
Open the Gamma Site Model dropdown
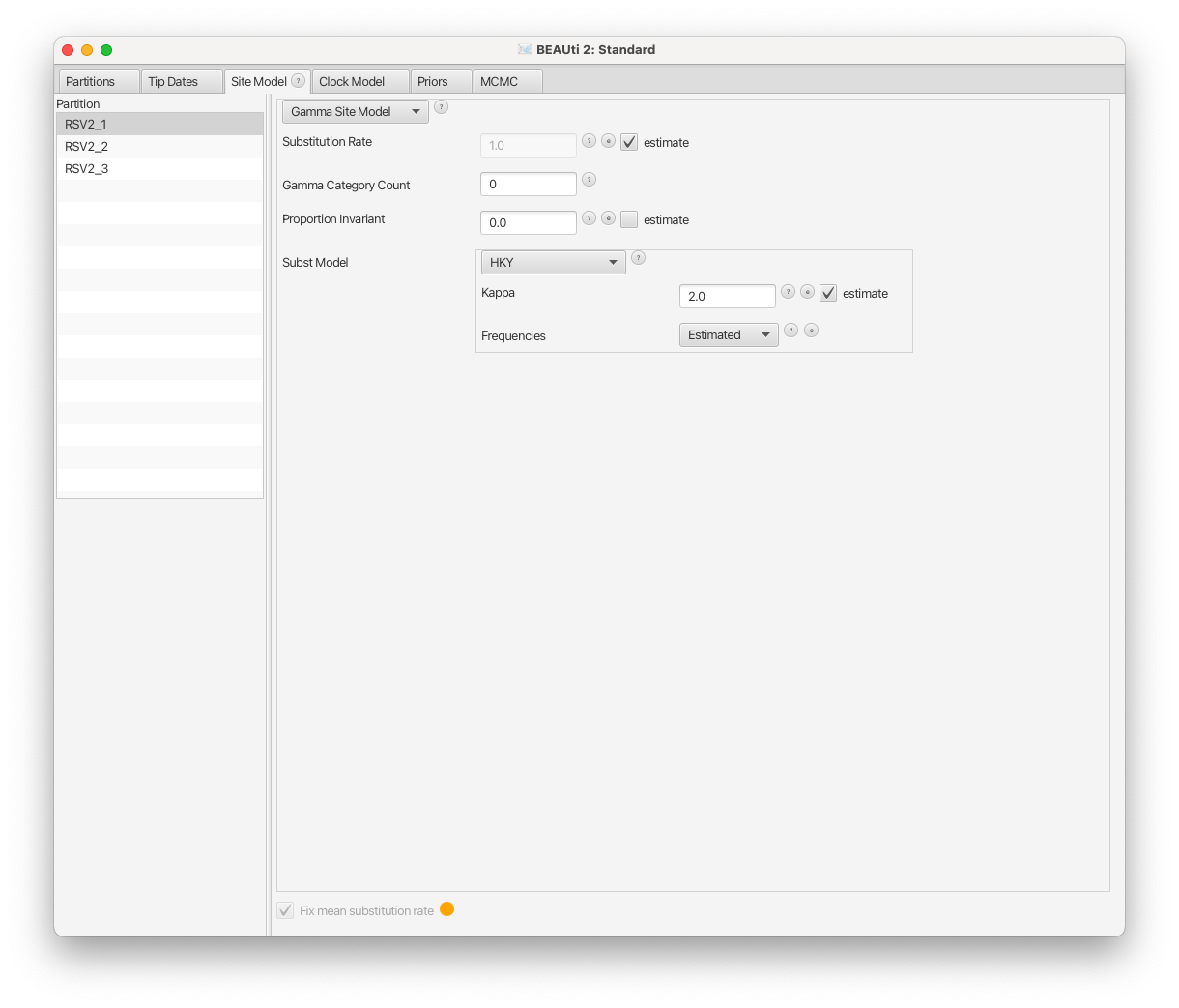(x=356, y=111)
